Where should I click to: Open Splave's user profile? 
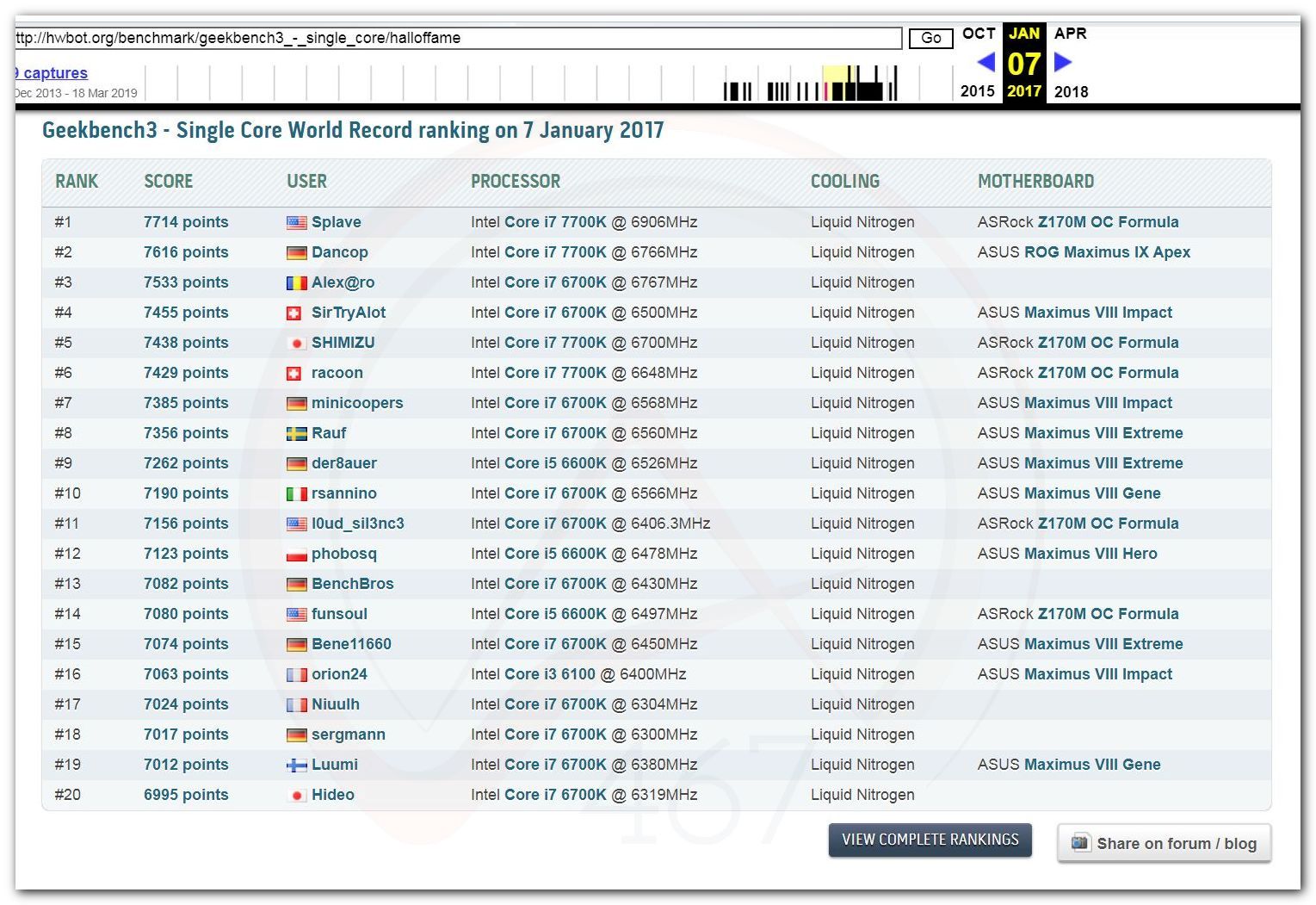point(337,222)
